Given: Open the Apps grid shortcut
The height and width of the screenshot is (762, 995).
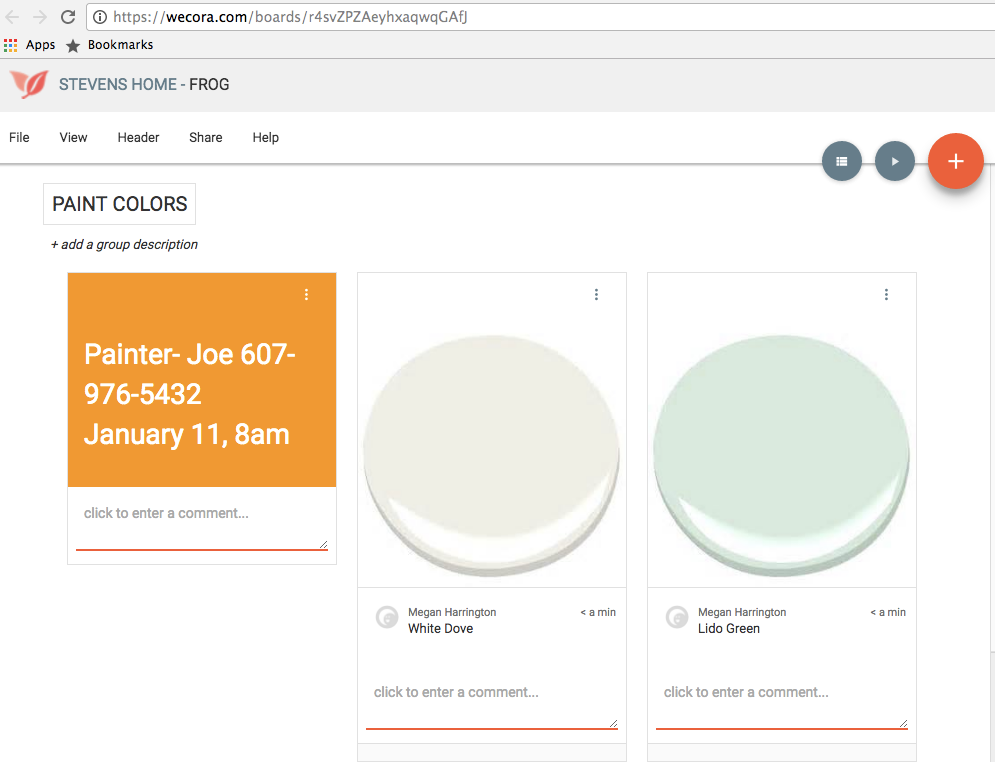Looking at the screenshot, I should click(10, 45).
